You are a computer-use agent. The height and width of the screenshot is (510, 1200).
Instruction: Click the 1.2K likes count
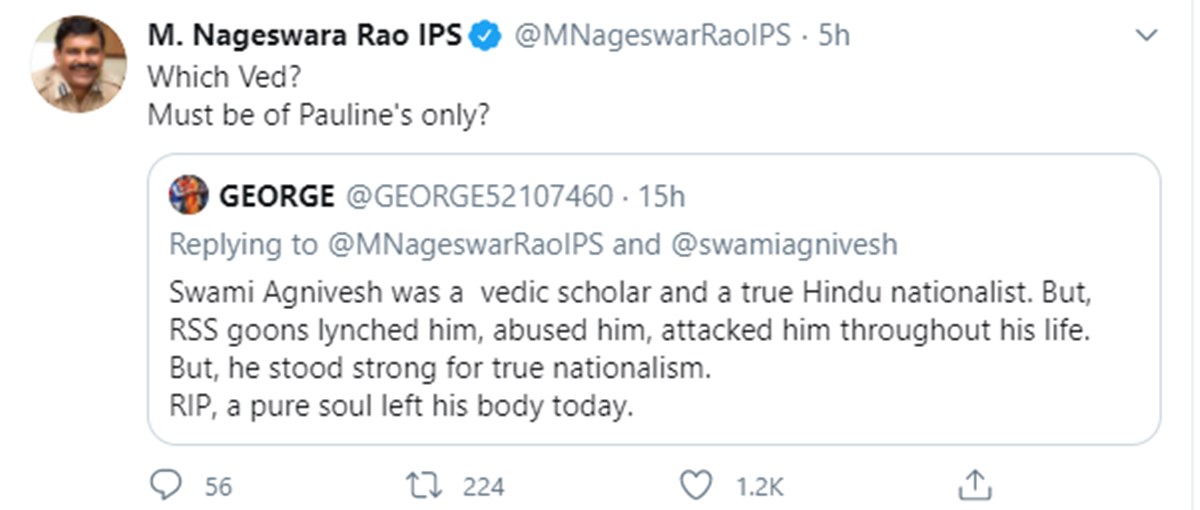(759, 487)
